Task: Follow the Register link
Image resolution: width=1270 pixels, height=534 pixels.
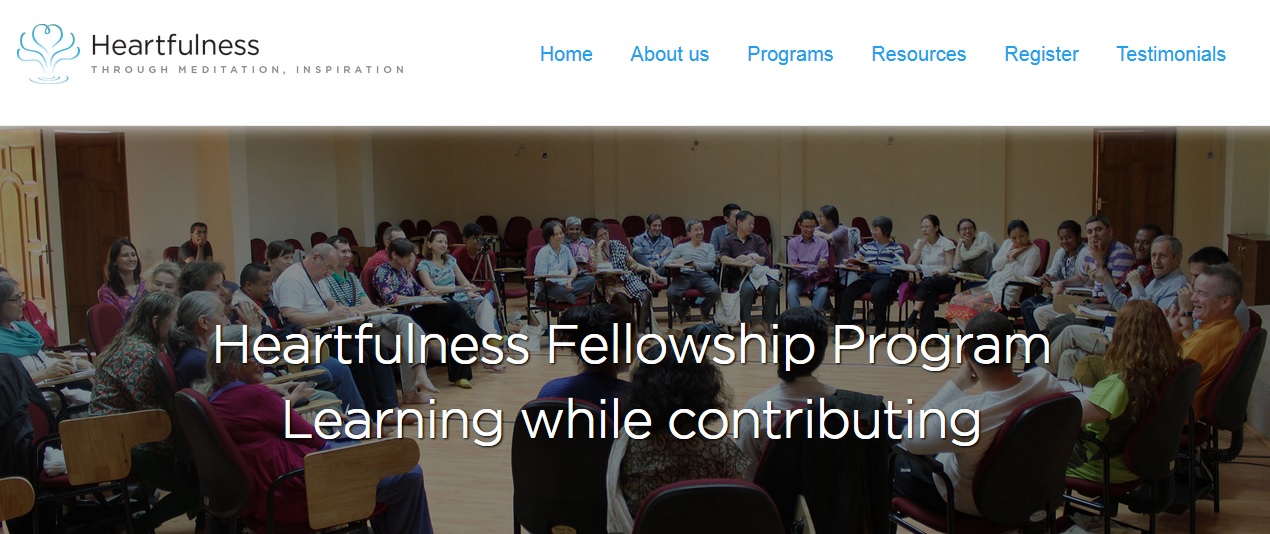Action: click(1041, 54)
